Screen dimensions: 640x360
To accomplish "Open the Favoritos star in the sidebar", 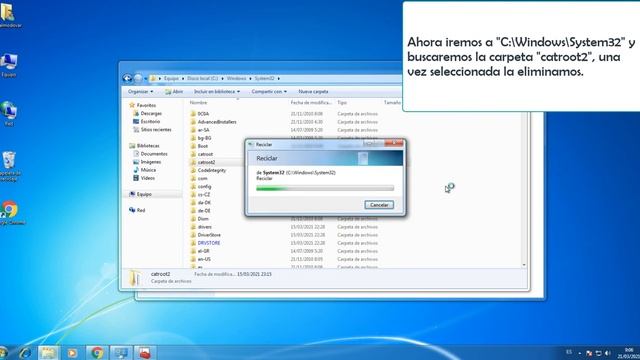I will pyautogui.click(x=142, y=105).
